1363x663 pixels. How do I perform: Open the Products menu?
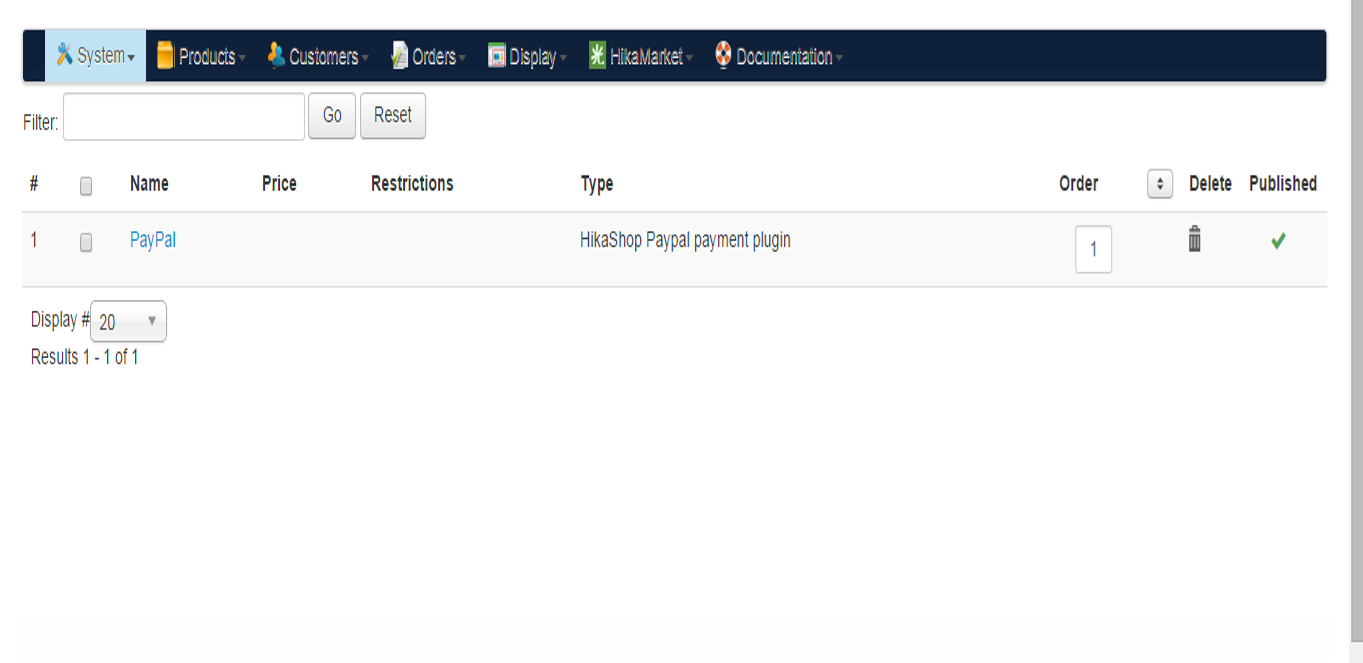click(x=200, y=56)
